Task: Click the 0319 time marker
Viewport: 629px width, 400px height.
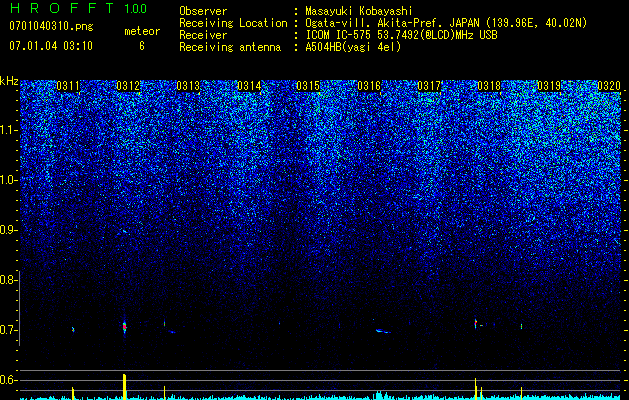Action: click(x=549, y=86)
